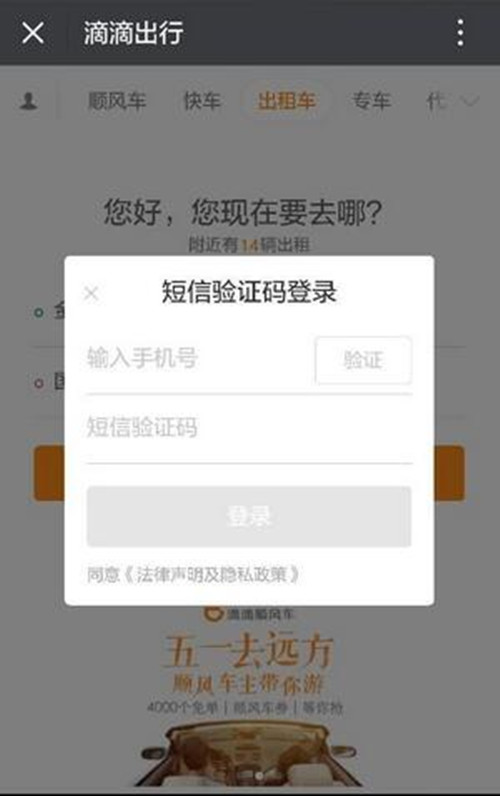Select the partially visible 代 tab

click(436, 101)
